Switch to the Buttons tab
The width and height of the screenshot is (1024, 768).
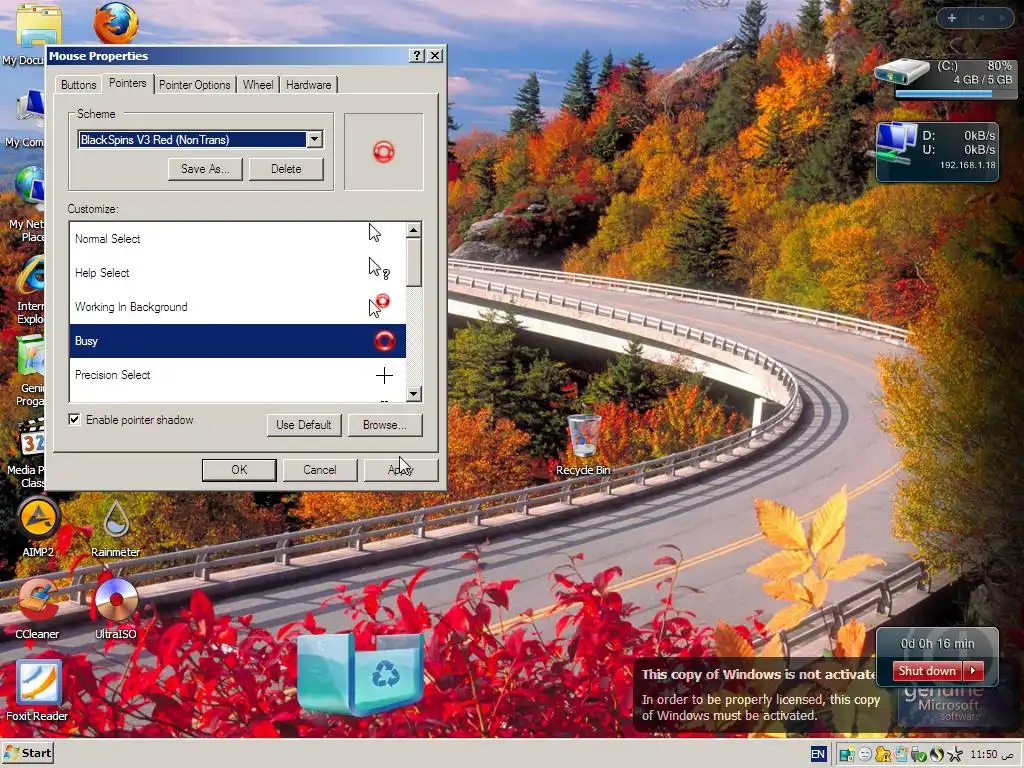(x=78, y=85)
